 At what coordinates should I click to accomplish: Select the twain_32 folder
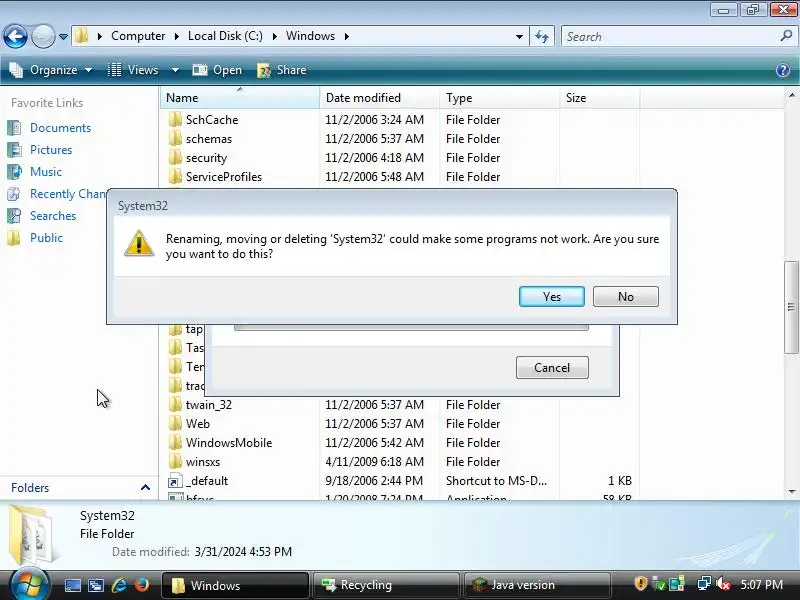click(x=209, y=405)
